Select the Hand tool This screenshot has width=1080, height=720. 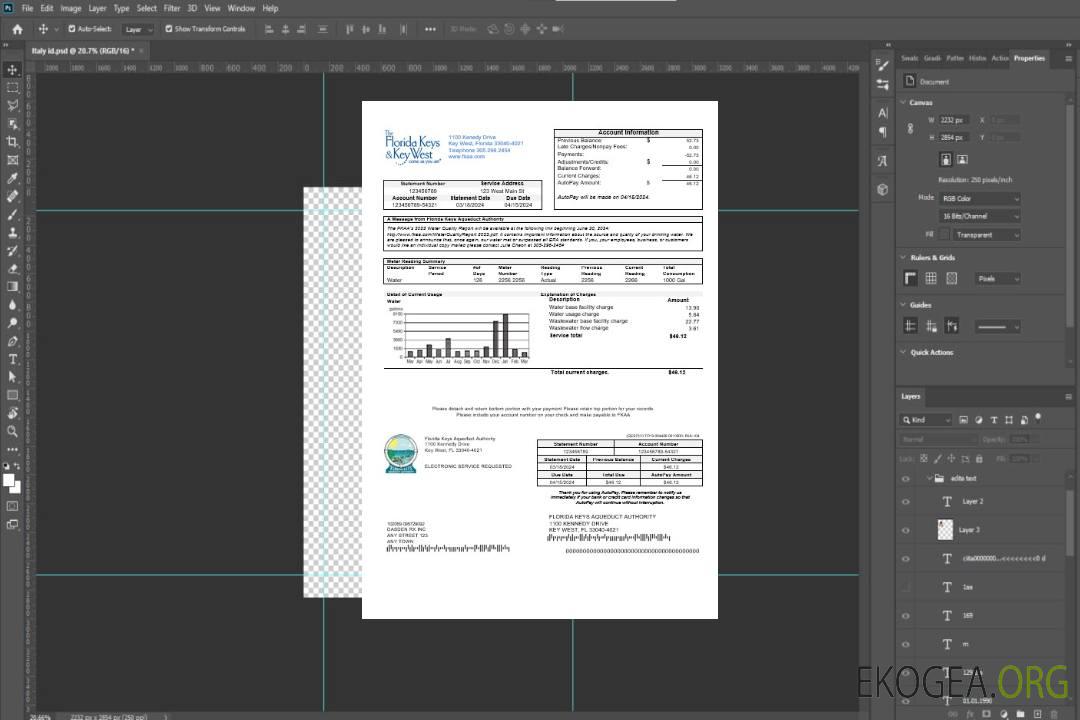(12, 413)
